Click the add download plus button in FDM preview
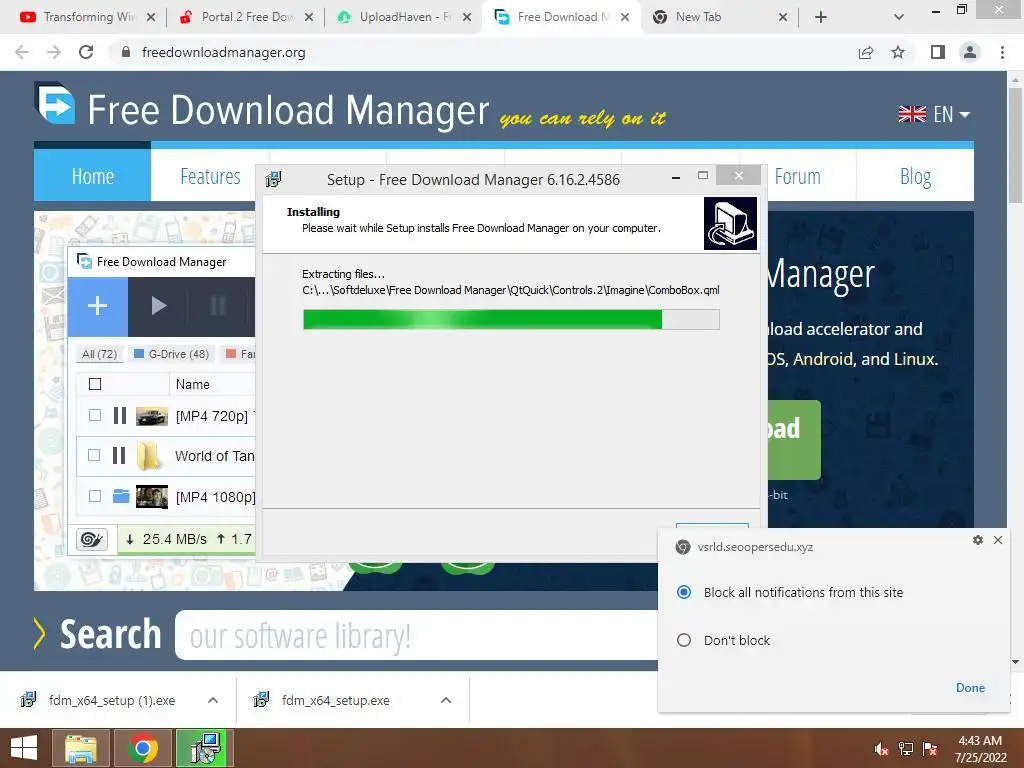 click(97, 306)
